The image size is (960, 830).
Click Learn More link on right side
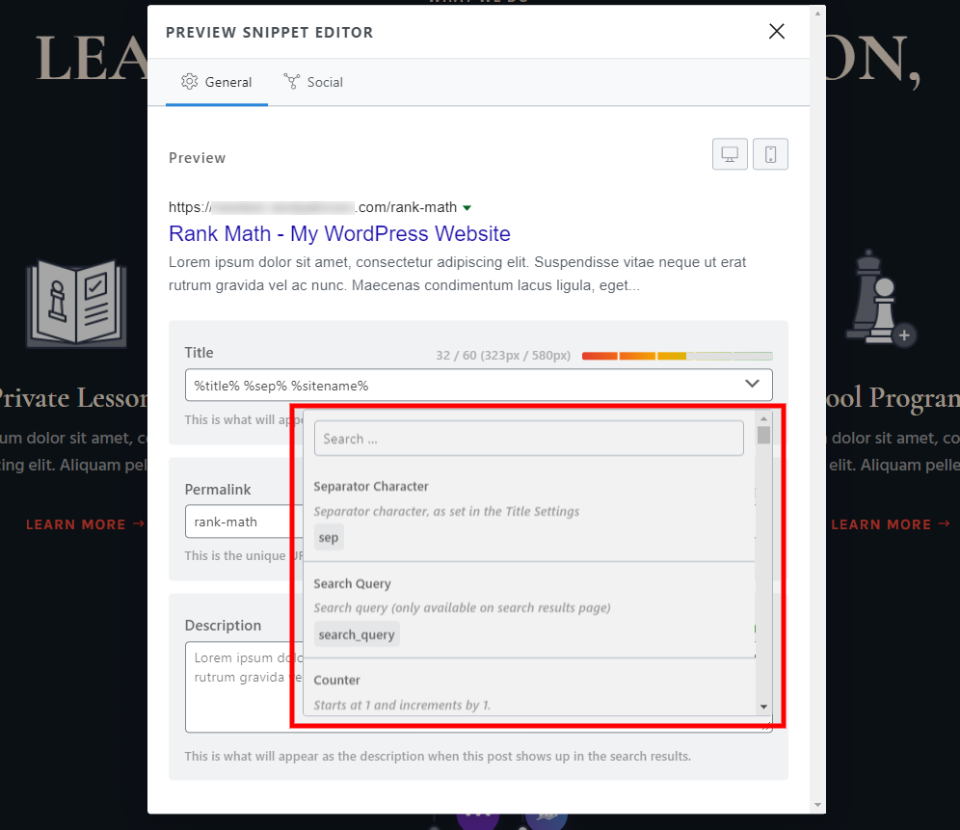pos(890,524)
